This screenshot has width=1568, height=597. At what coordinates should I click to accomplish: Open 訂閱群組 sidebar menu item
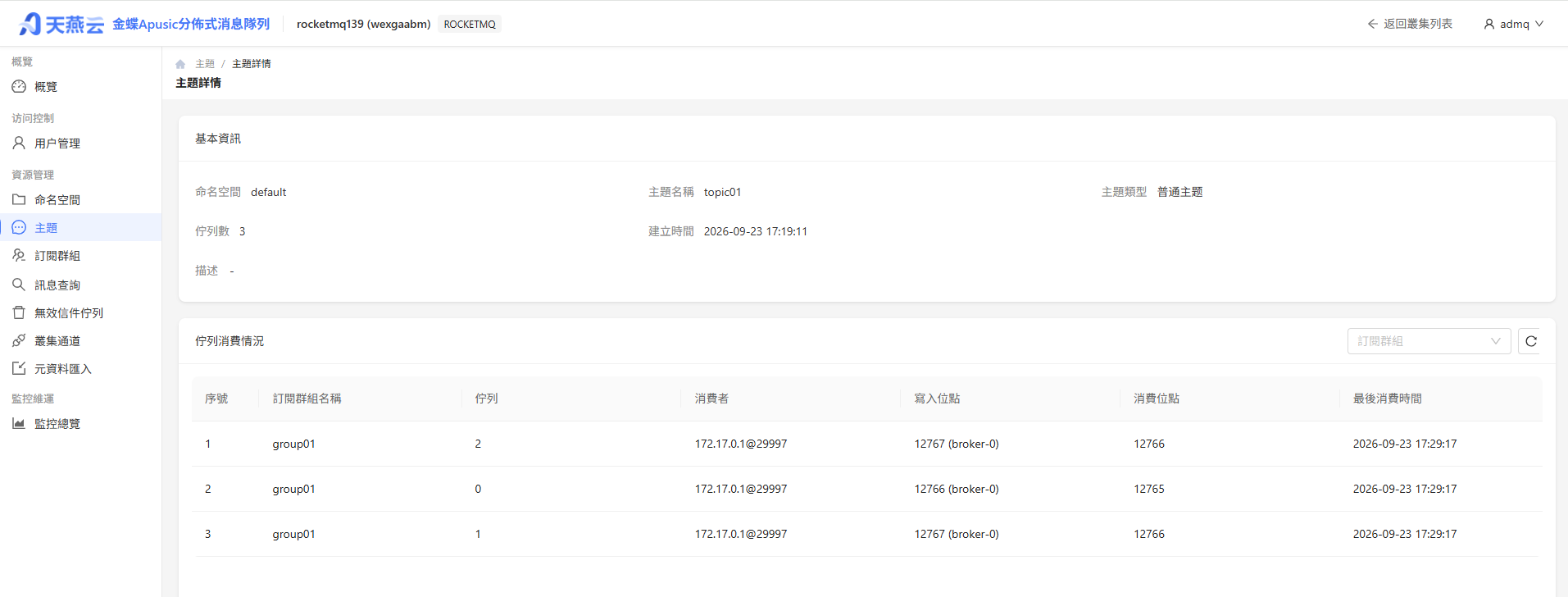[80, 255]
